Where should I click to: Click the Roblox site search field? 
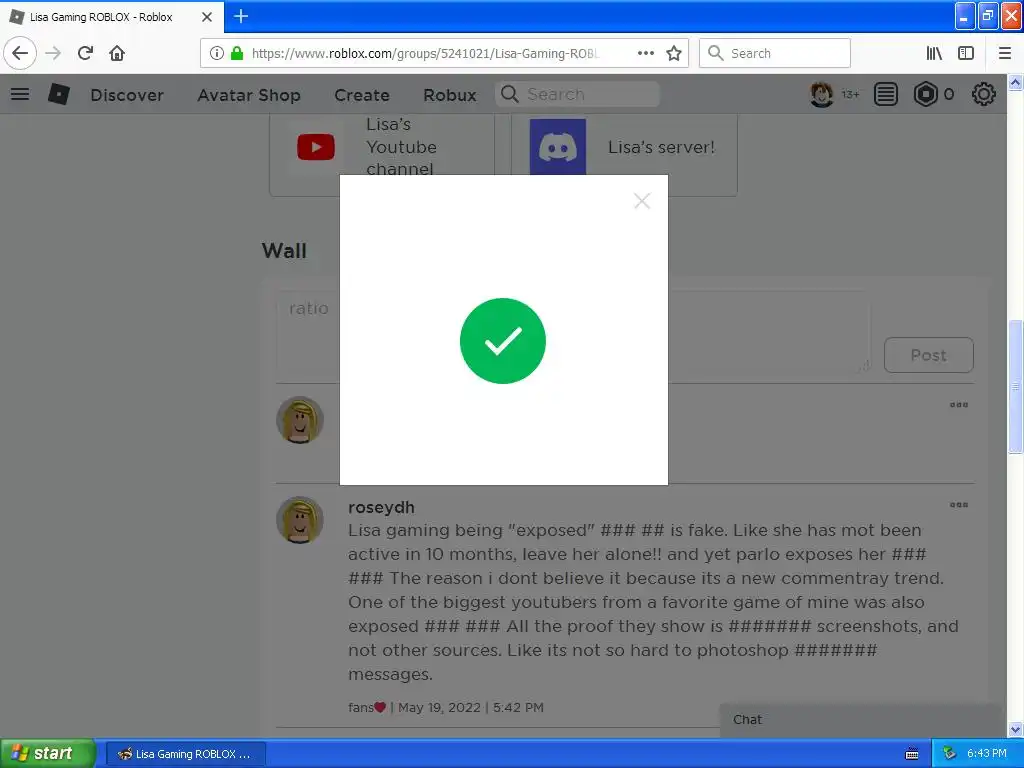click(577, 95)
